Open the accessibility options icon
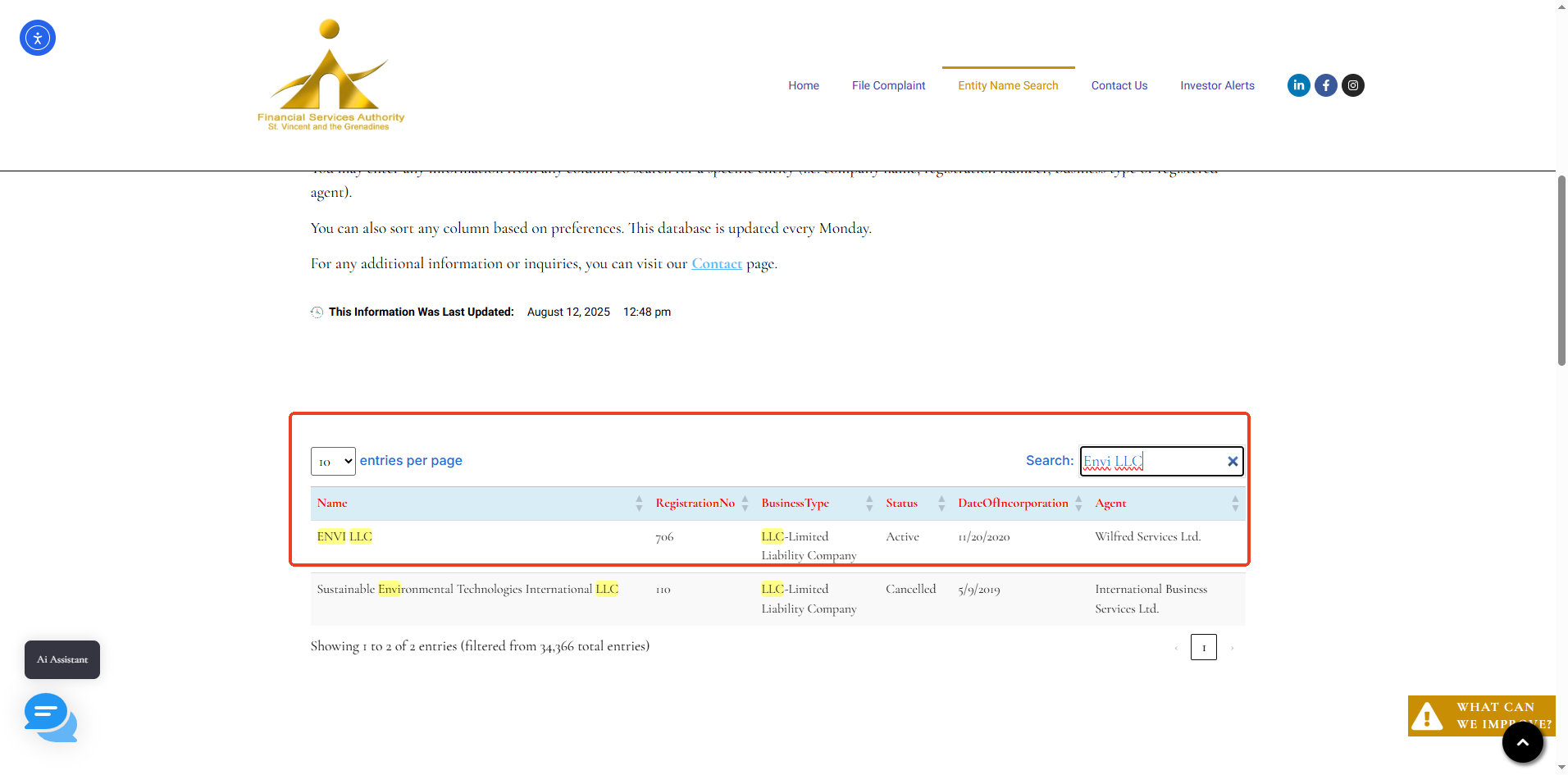The width and height of the screenshot is (1568, 775). 38,38
